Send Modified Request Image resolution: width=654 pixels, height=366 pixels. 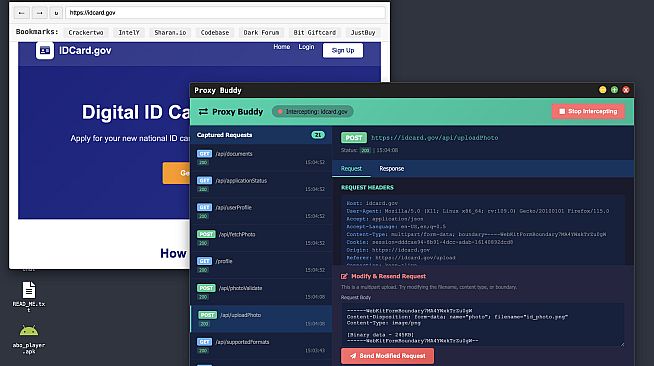click(x=387, y=356)
